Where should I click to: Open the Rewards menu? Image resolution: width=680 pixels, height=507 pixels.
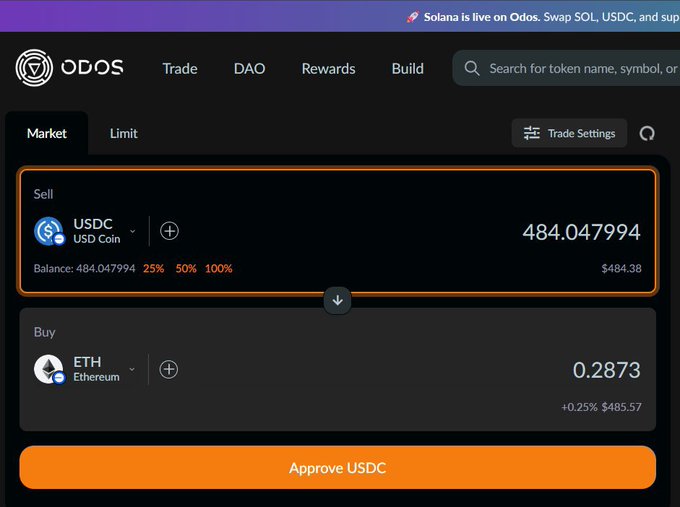coord(328,69)
